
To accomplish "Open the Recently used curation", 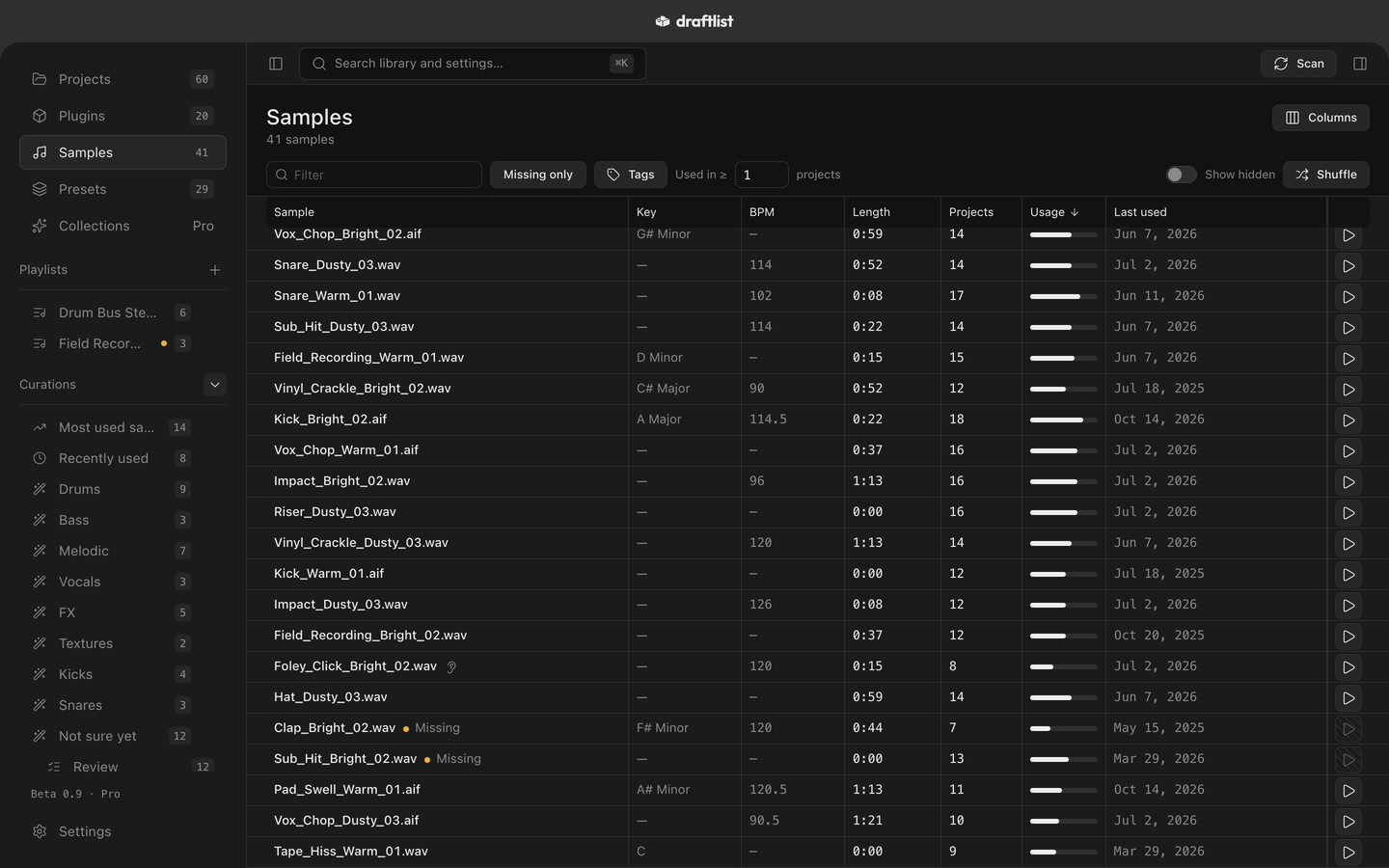I will click(123, 458).
